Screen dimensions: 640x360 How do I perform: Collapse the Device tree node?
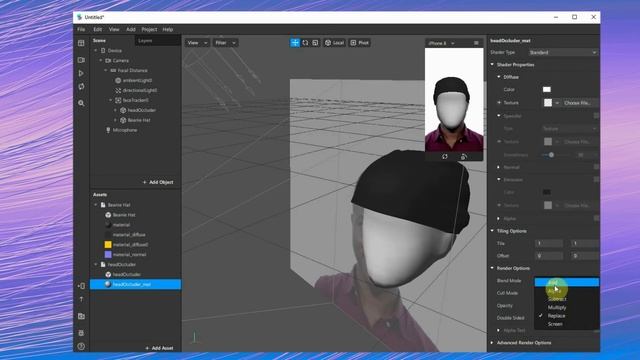click(96, 51)
